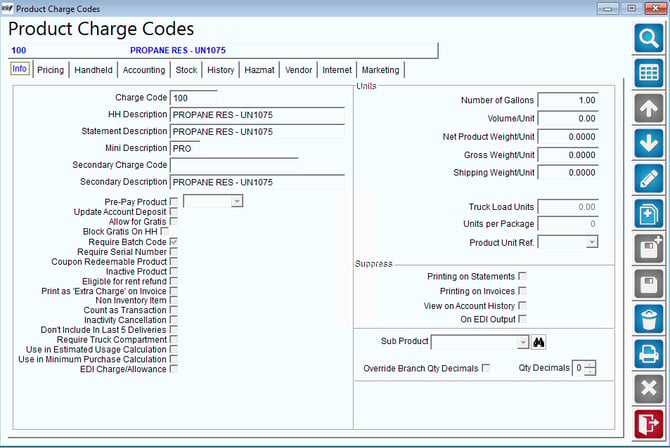Click the printer icon

[649, 354]
